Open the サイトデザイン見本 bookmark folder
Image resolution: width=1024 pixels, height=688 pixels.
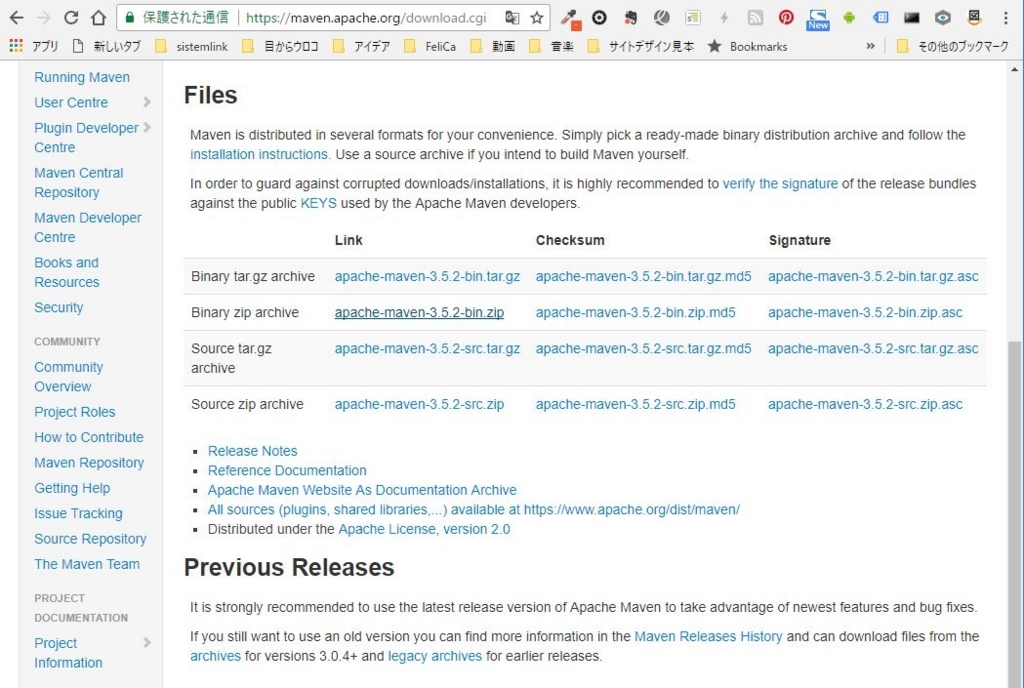click(641, 46)
